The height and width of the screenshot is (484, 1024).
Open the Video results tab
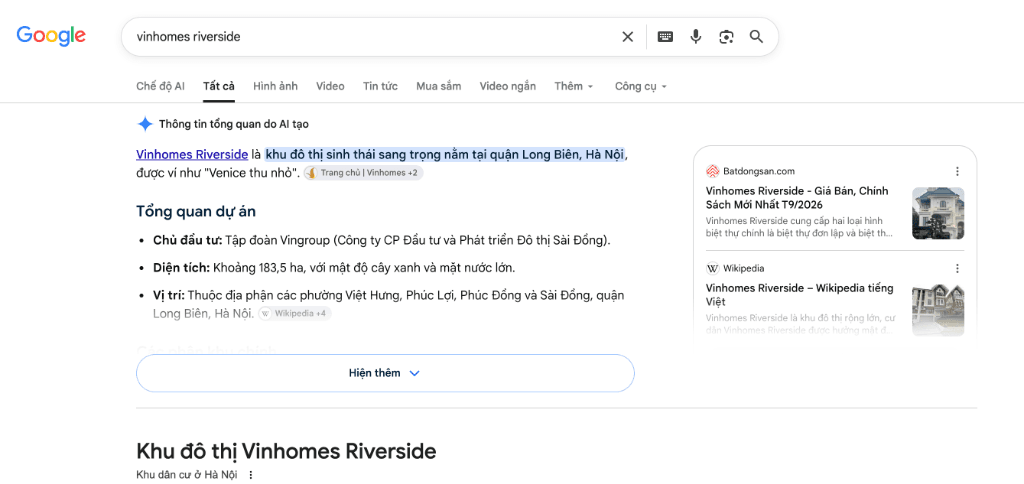[330, 86]
